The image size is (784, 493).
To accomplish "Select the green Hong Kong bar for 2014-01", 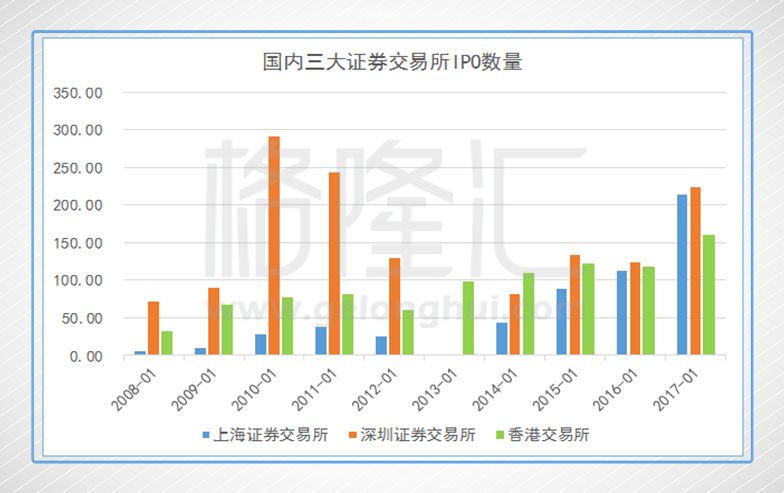I will point(528,314).
